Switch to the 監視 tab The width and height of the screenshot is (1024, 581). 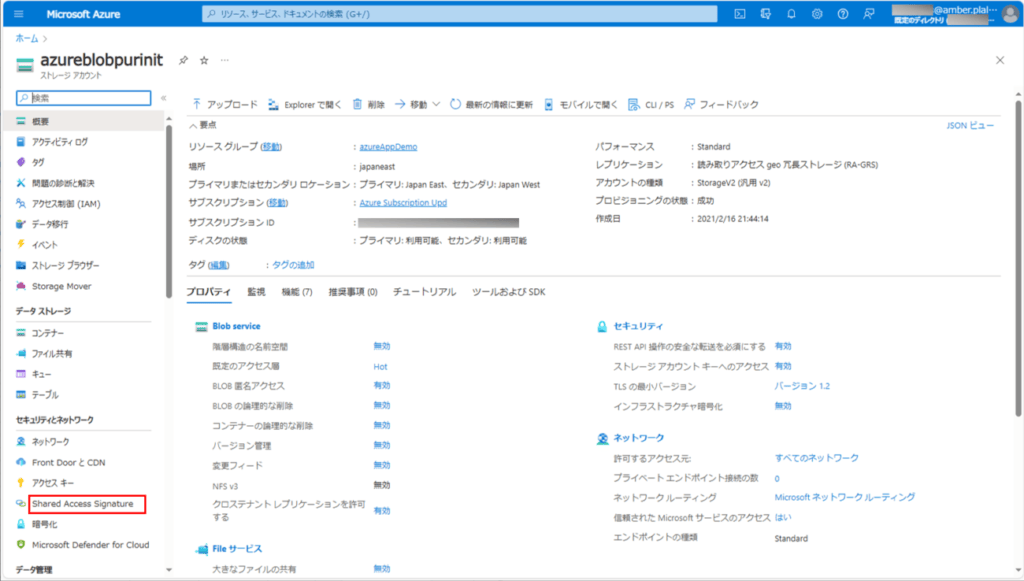coord(256,292)
